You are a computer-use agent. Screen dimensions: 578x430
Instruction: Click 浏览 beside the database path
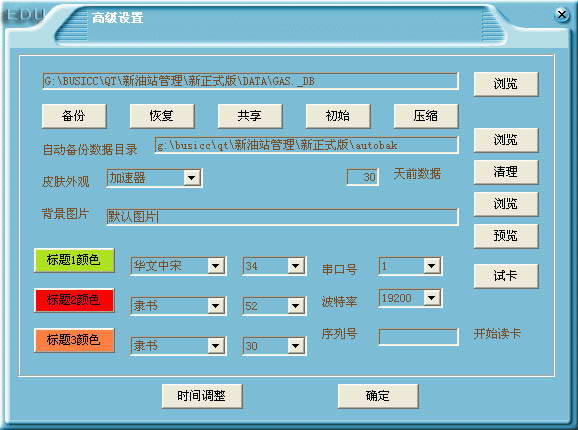point(506,84)
